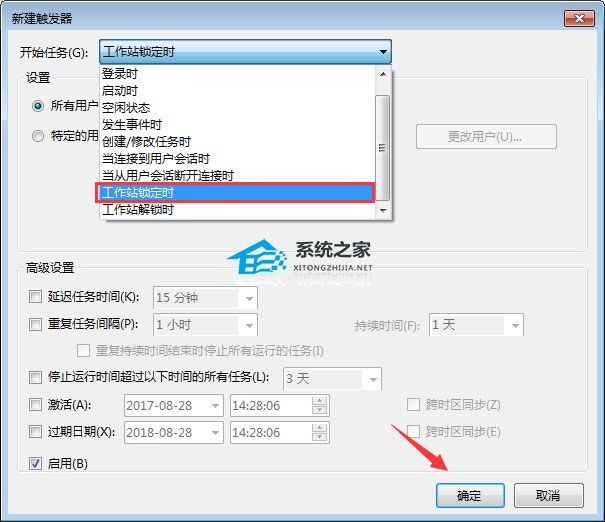Click the up spinner on activation time 14:28:06

point(319,401)
